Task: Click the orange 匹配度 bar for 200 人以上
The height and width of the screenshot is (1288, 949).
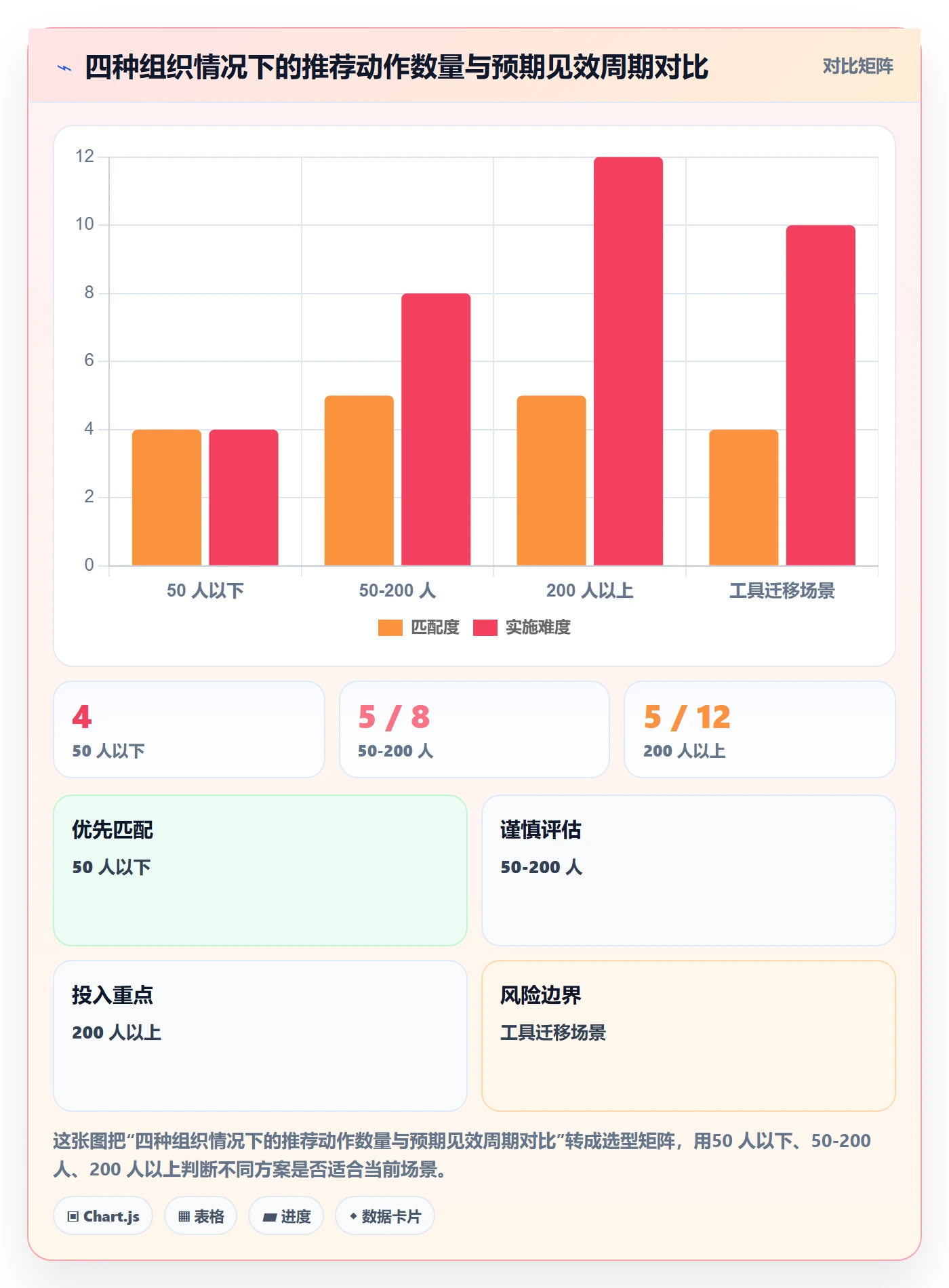Action: [x=551, y=480]
